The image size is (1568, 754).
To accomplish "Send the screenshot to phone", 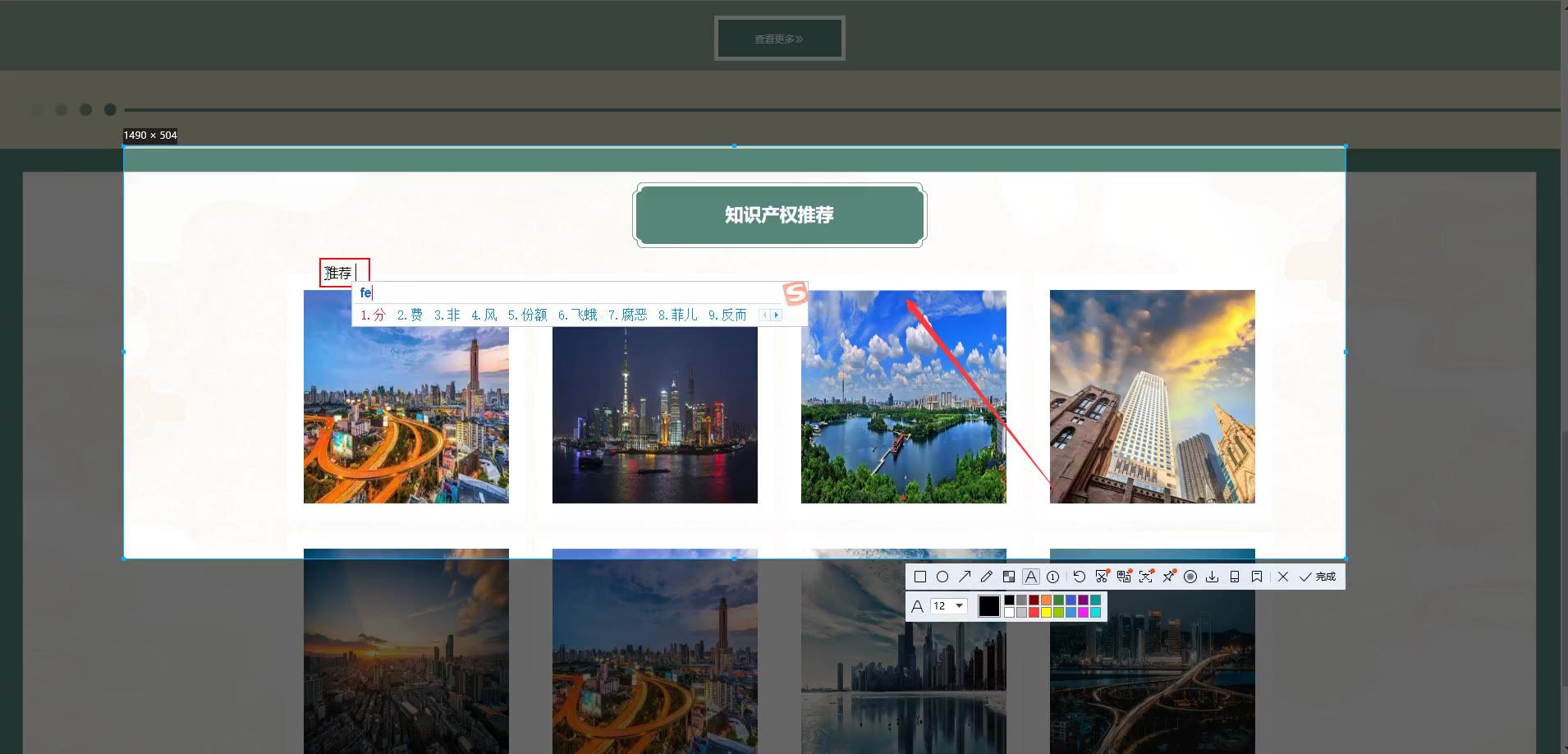I will tap(1235, 577).
